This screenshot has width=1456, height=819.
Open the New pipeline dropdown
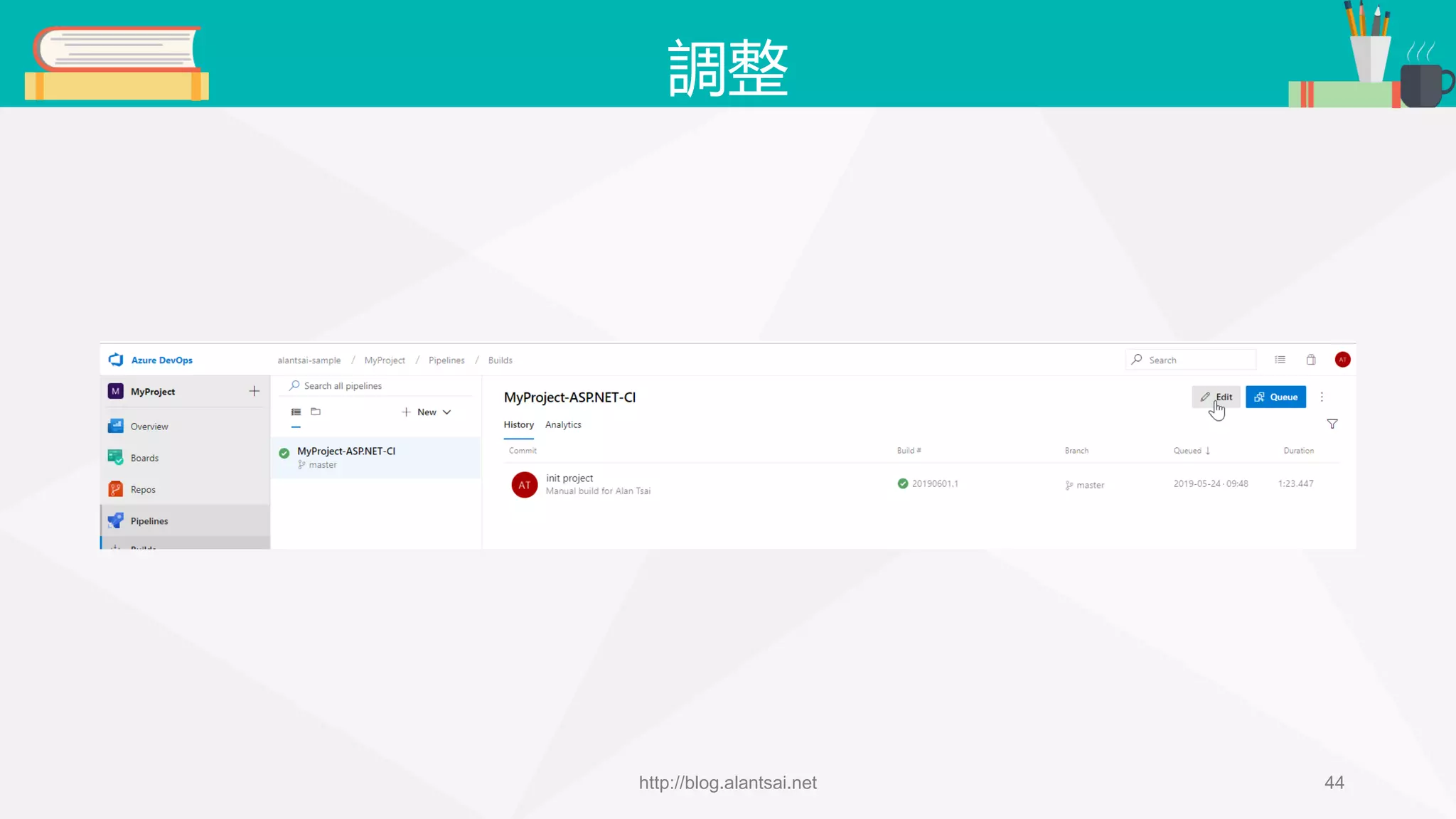point(426,412)
